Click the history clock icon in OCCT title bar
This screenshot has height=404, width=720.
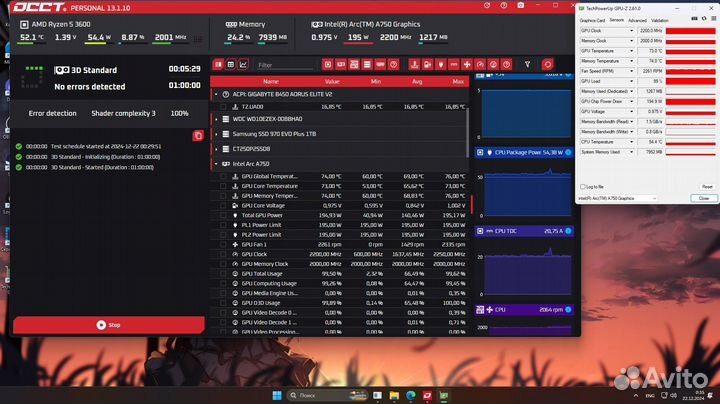click(487, 6)
